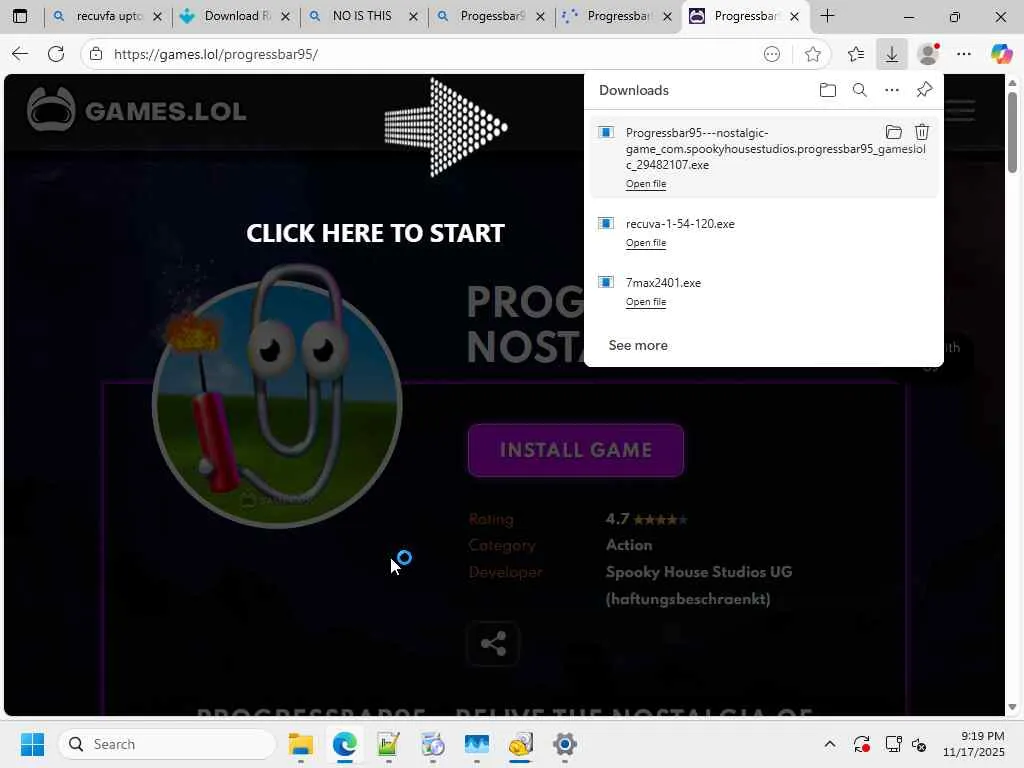Go back using the browser back arrow
Viewport: 1024px width, 768px height.
(x=20, y=54)
